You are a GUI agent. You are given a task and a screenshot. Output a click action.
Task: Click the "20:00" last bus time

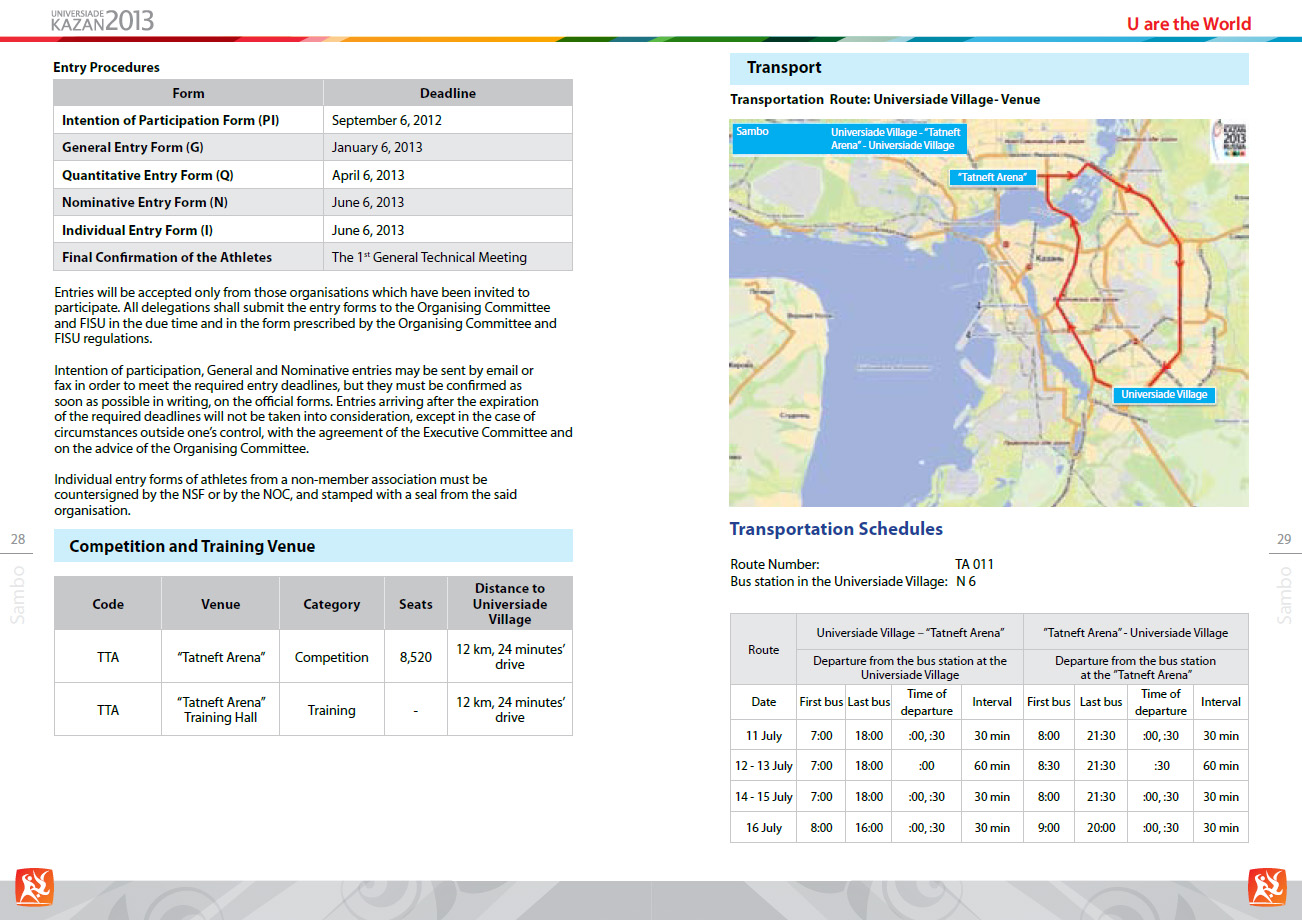pos(1101,828)
